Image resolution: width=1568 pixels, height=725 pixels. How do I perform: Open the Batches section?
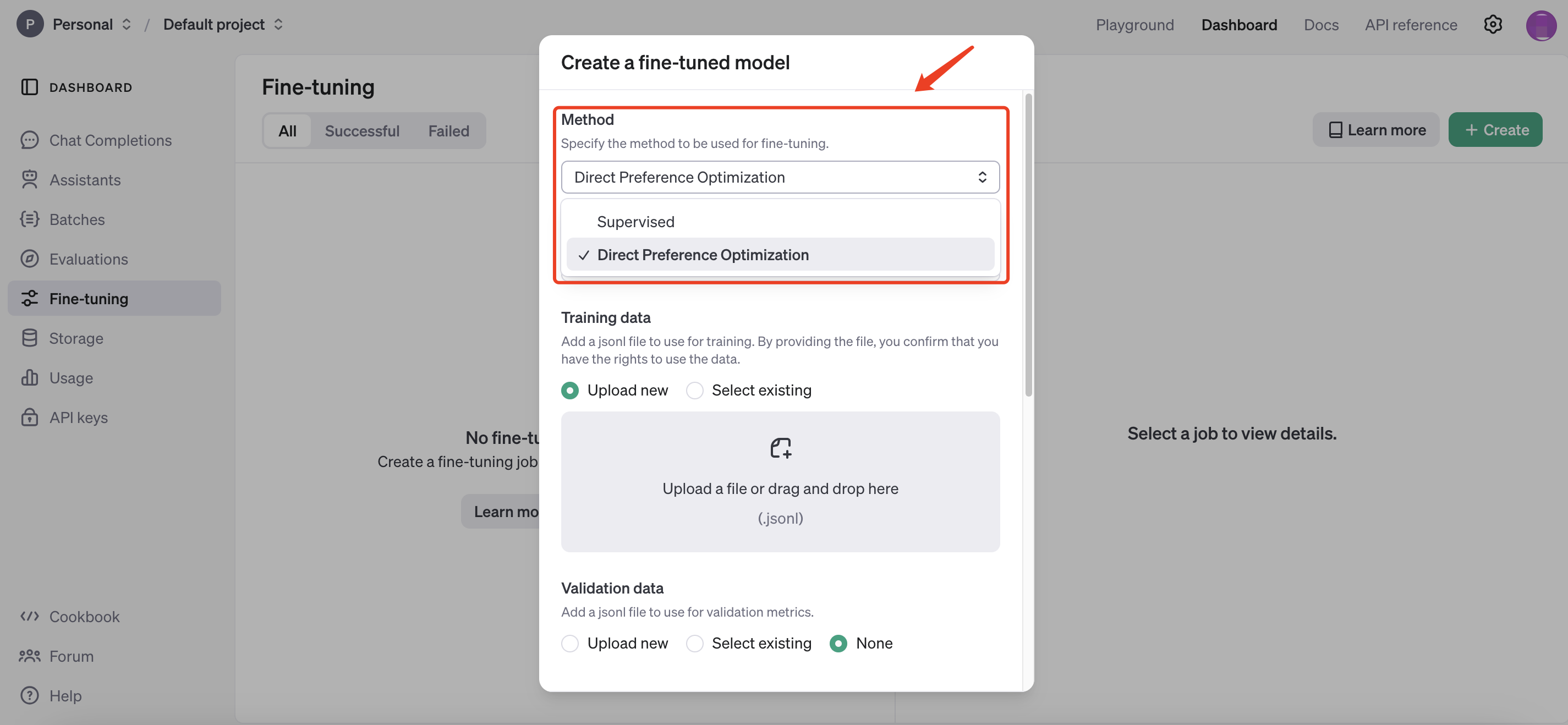76,219
